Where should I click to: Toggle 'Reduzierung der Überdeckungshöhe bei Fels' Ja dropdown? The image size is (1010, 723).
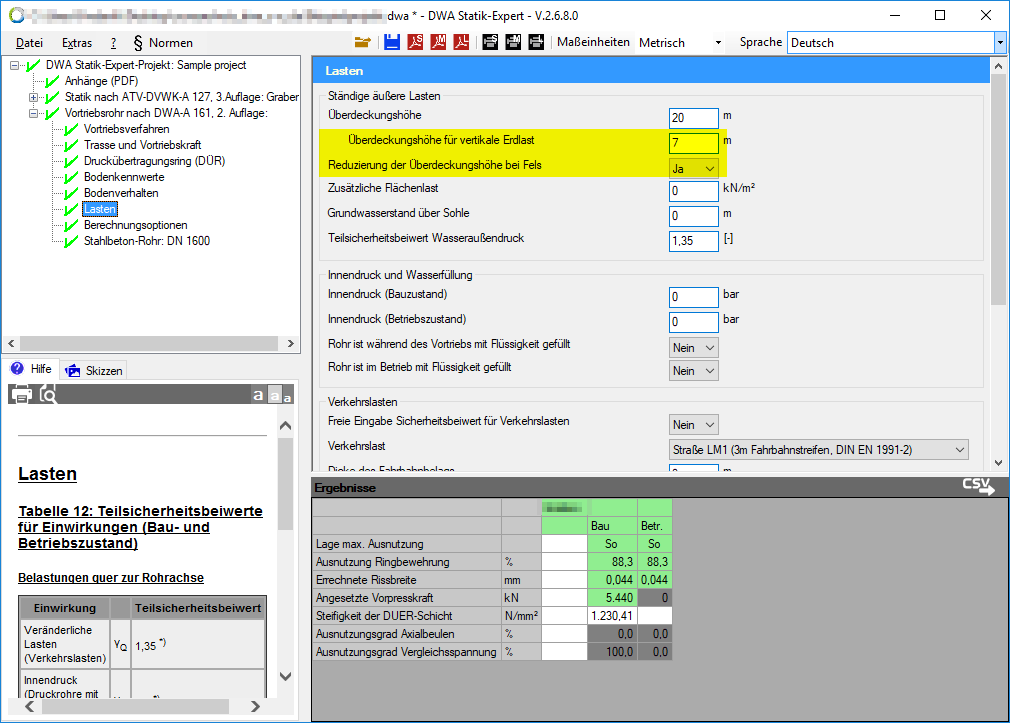pos(694,168)
